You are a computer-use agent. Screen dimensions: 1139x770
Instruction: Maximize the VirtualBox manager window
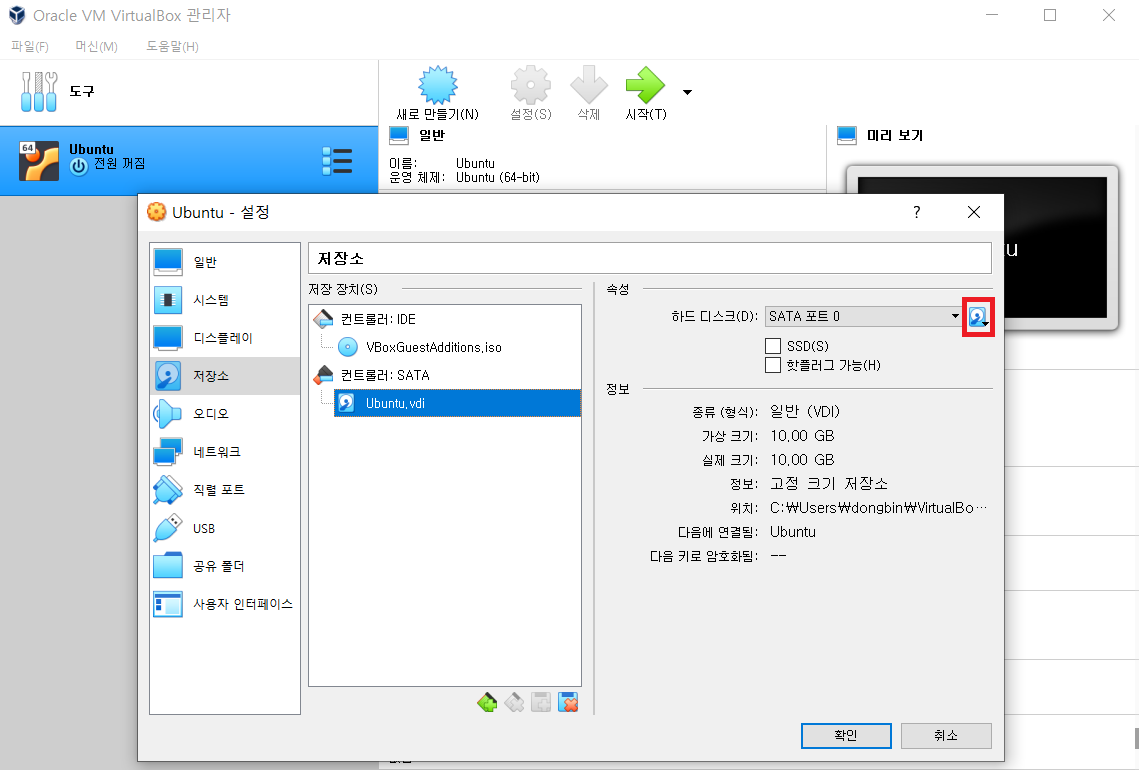(1050, 15)
